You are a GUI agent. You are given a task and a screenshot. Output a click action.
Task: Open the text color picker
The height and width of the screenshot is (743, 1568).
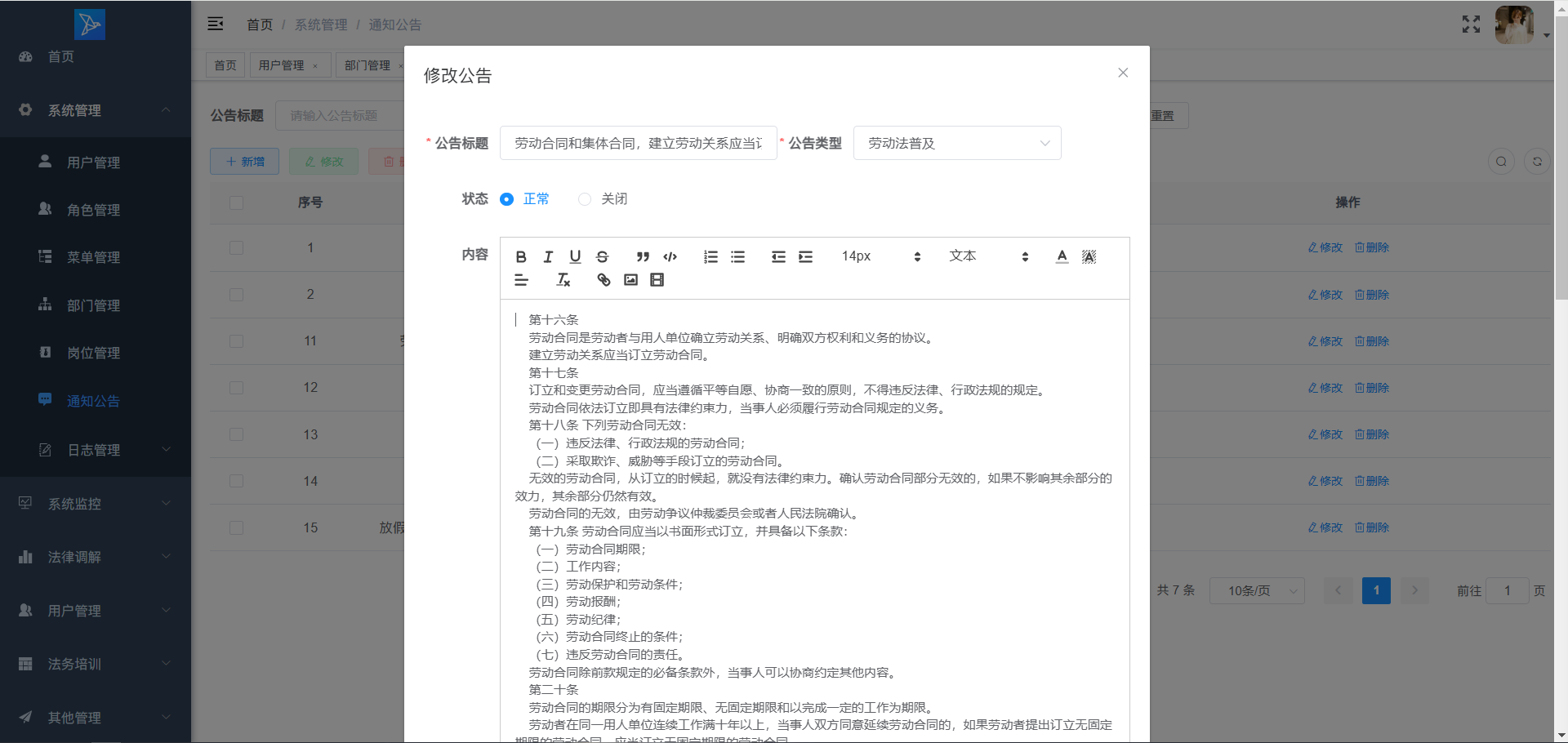1062,256
